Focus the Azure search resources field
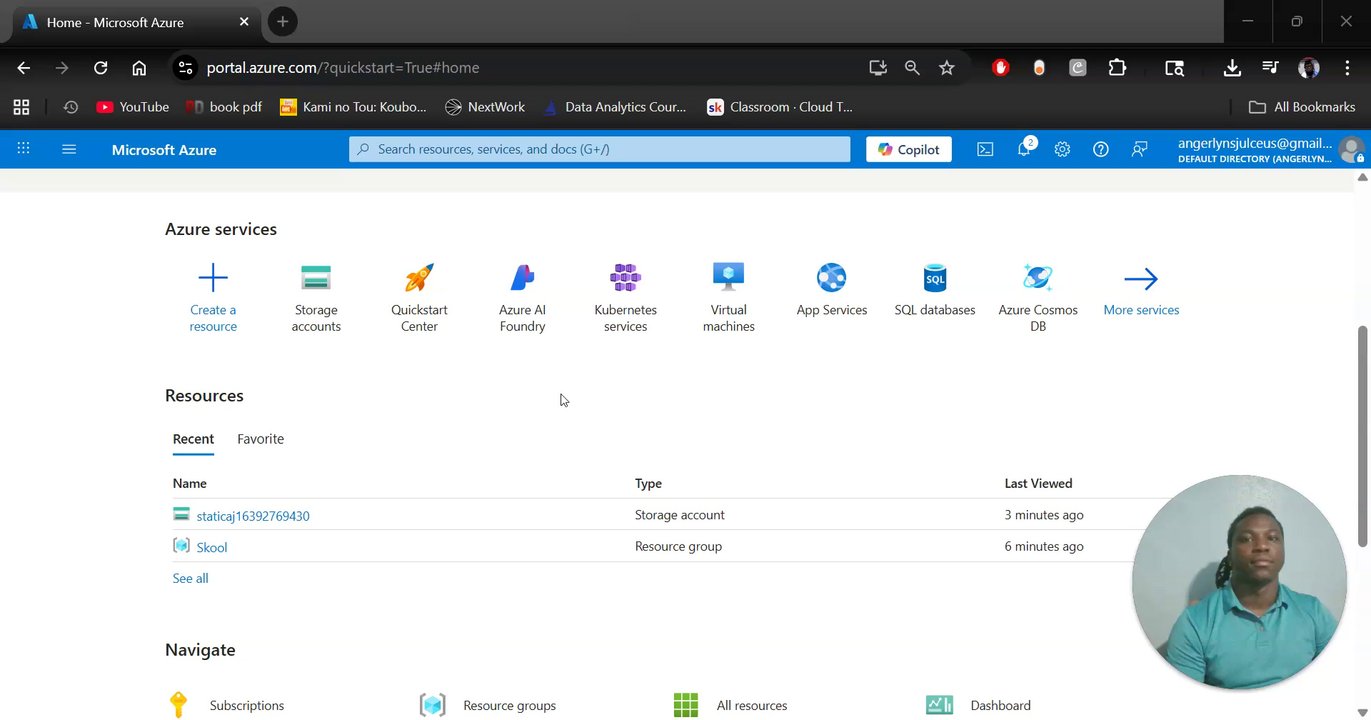The image size is (1371, 720). [x=599, y=149]
